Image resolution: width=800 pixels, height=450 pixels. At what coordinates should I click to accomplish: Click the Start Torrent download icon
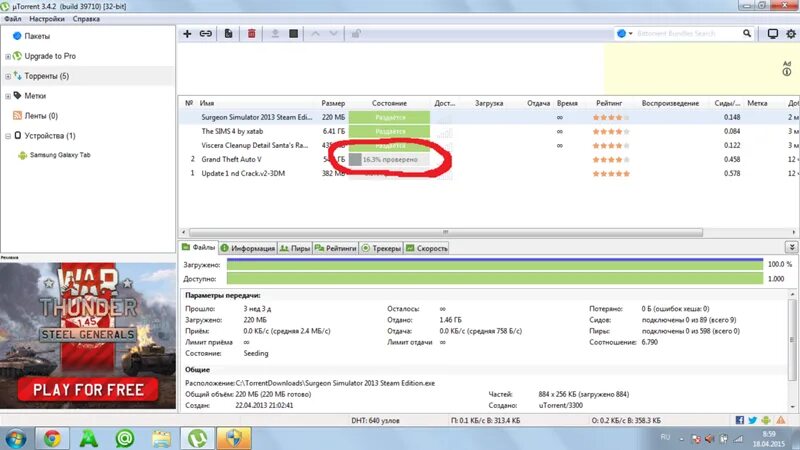(x=275, y=34)
